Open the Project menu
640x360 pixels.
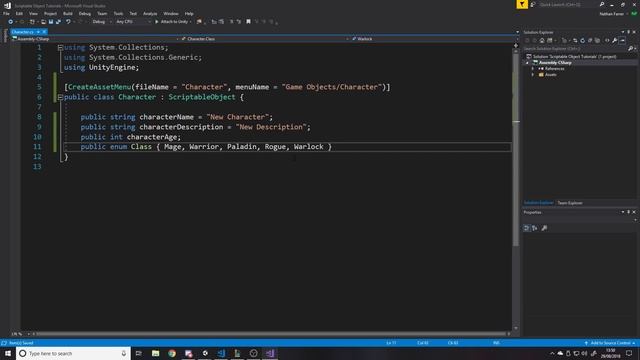click(x=50, y=13)
